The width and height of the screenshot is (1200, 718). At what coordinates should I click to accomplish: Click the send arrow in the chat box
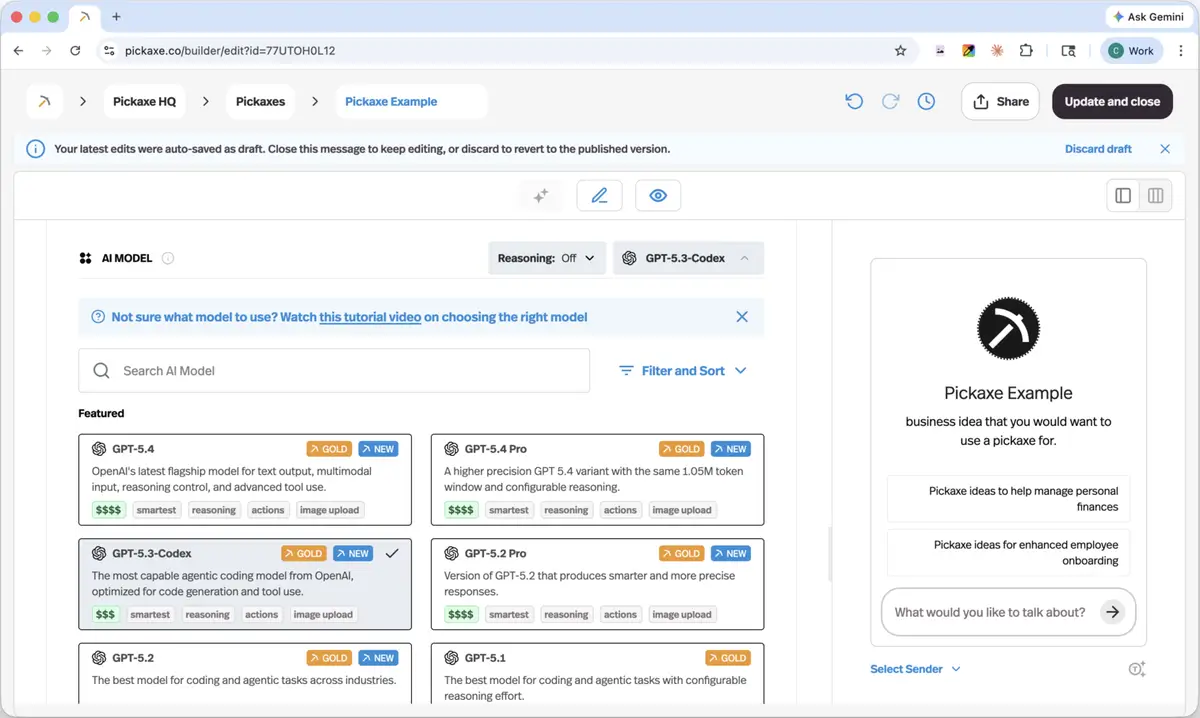[x=1112, y=612]
